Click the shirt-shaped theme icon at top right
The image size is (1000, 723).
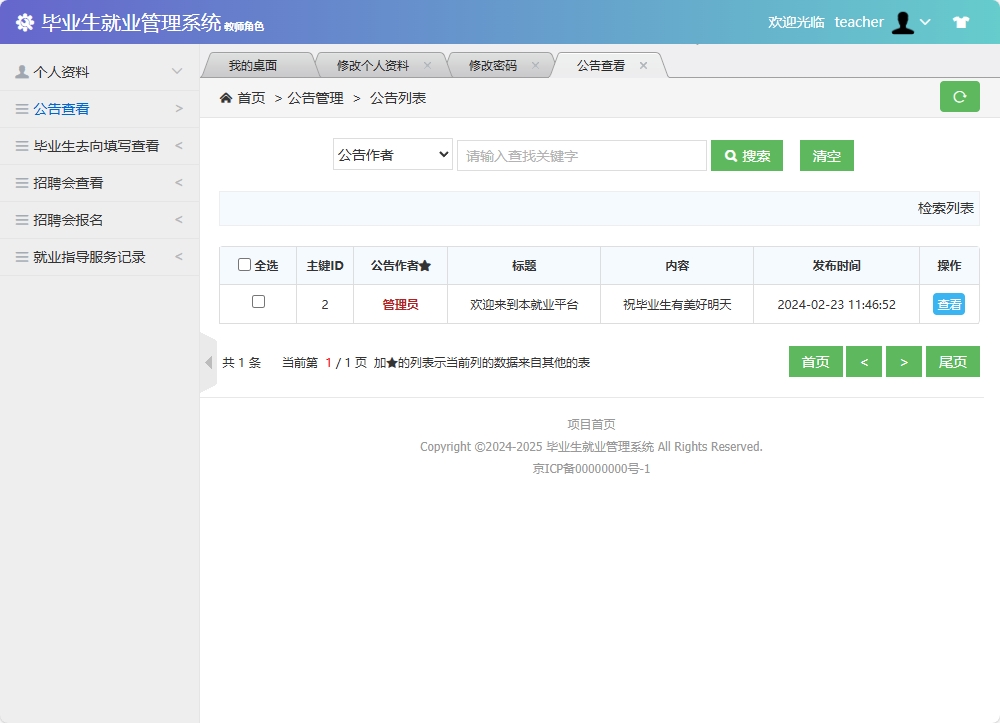click(961, 21)
